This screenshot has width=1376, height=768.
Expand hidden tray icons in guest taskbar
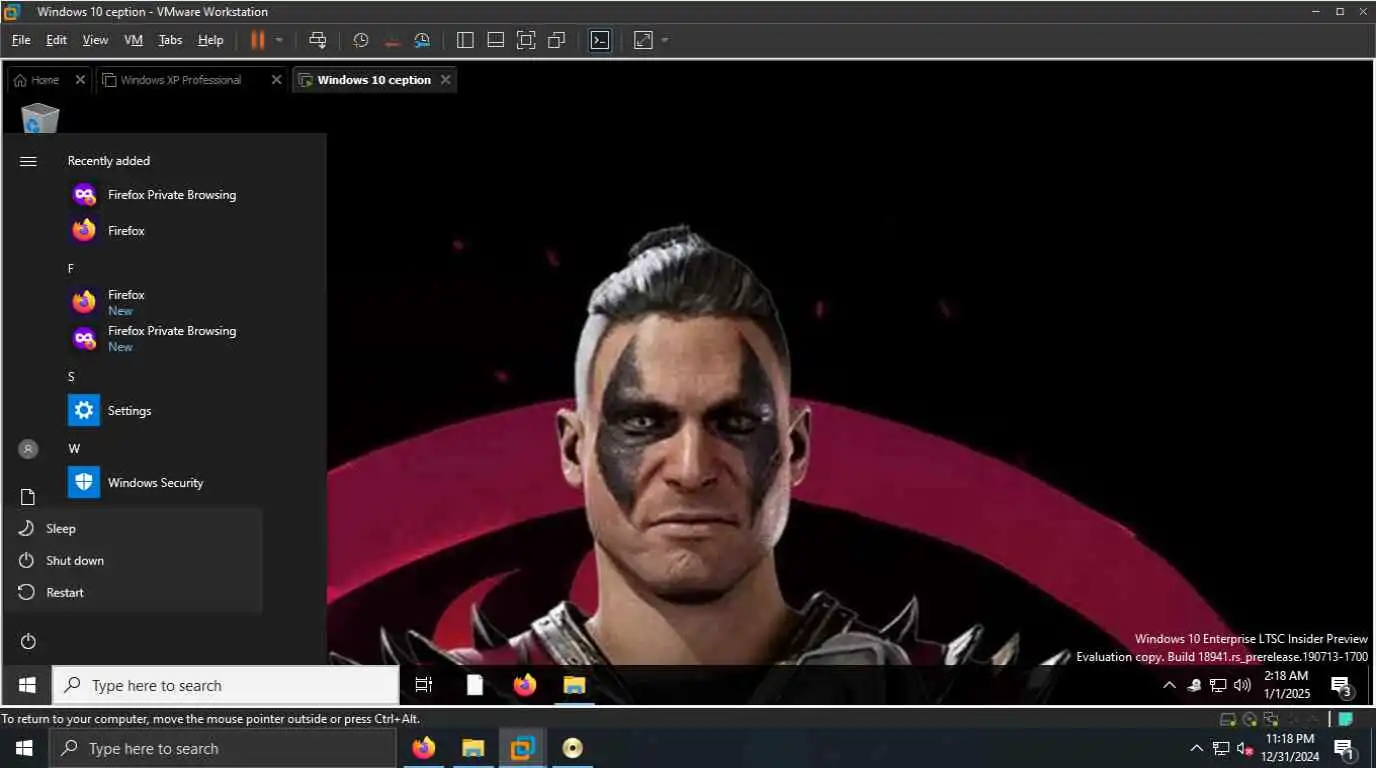pyautogui.click(x=1169, y=685)
